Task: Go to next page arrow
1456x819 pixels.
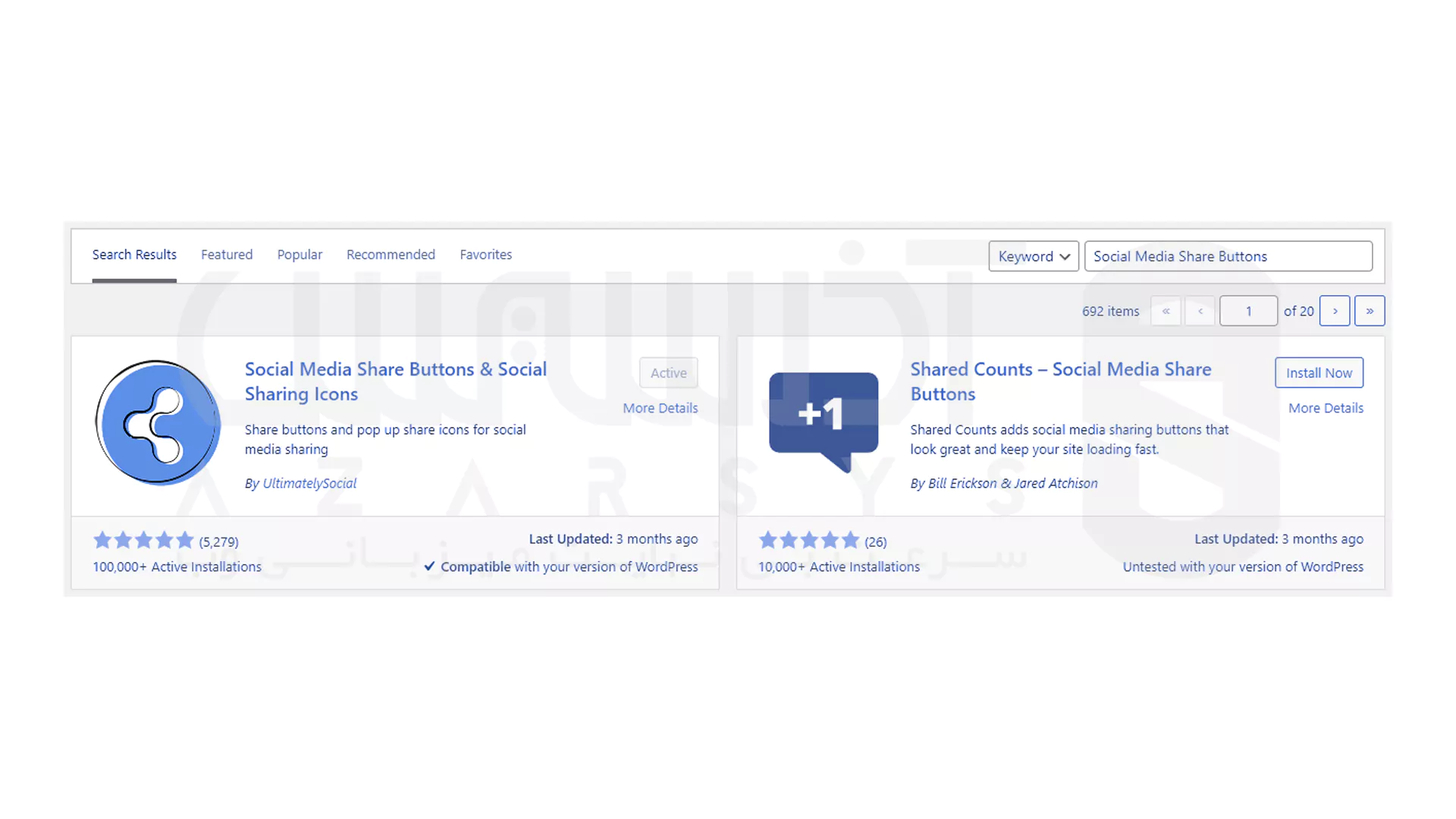Action: click(1335, 311)
